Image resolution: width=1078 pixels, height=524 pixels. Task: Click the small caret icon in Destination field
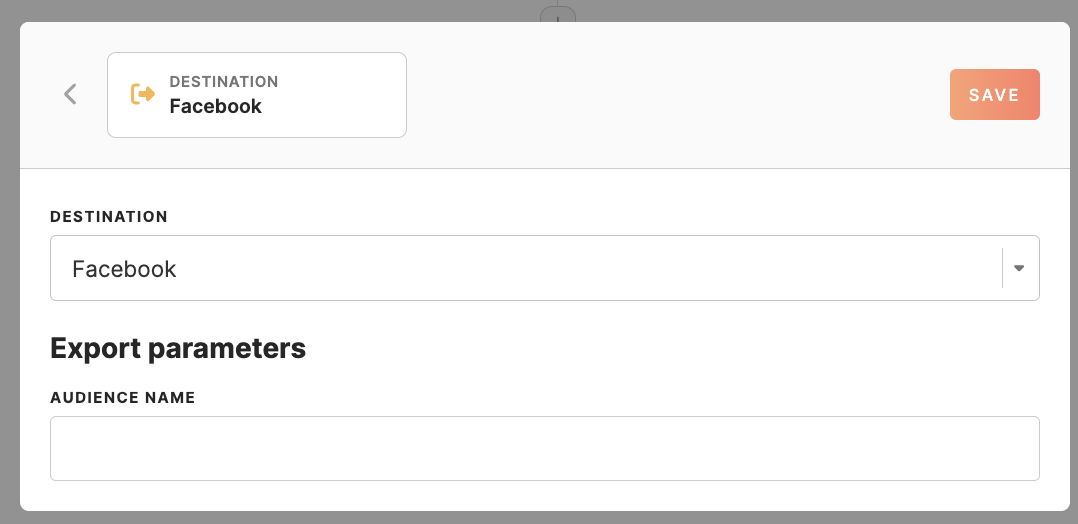pos(1019,268)
